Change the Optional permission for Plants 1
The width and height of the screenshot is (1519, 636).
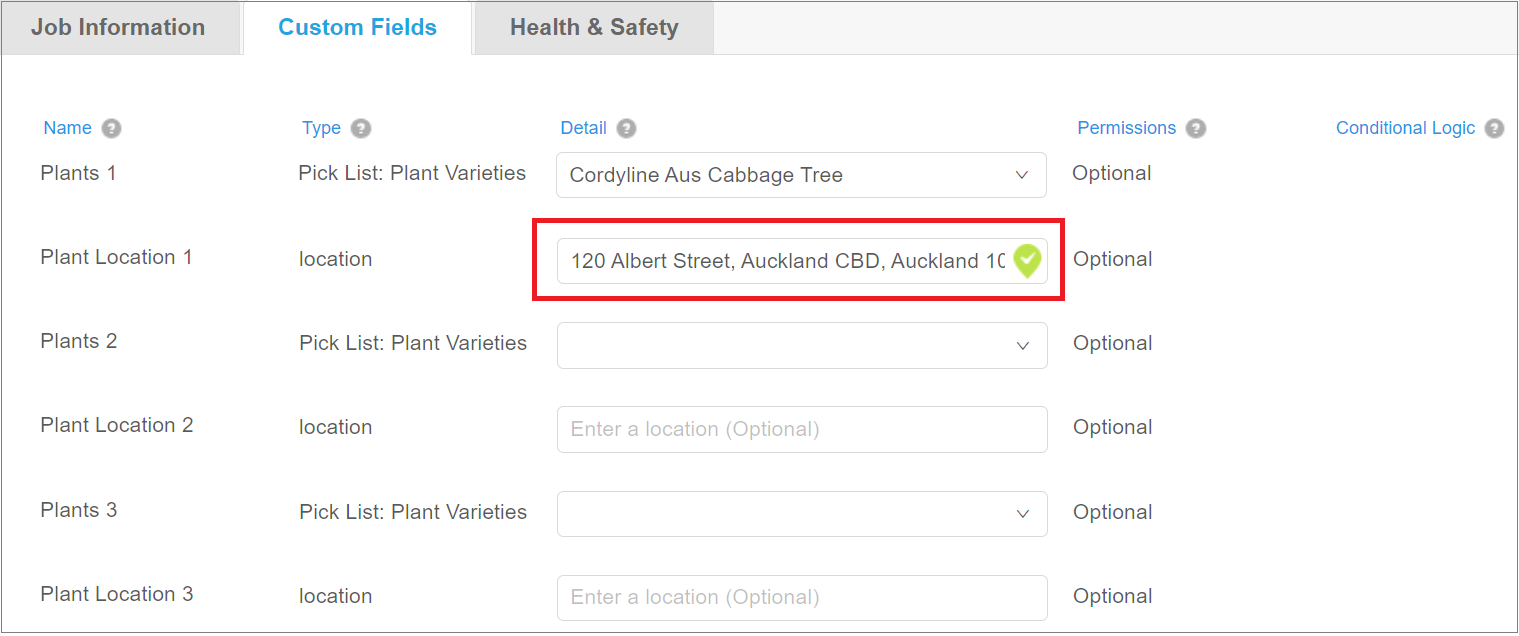click(1111, 173)
